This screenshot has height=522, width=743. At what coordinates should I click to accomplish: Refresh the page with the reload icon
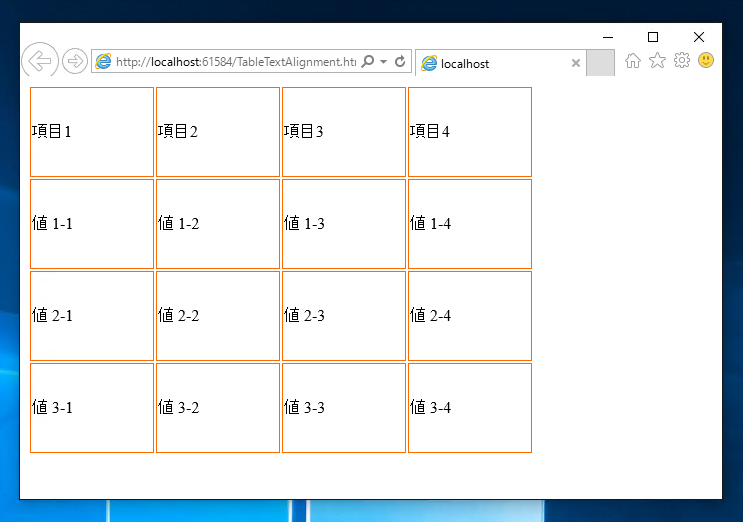[400, 62]
